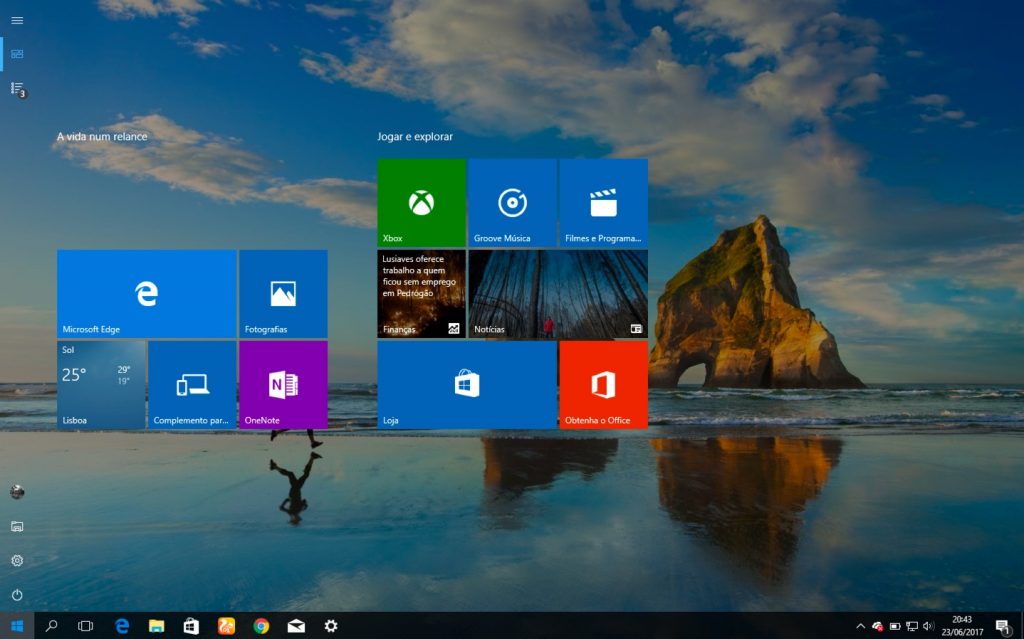Open the network connection tray icon
Image resolution: width=1024 pixels, height=639 pixels.
912,626
